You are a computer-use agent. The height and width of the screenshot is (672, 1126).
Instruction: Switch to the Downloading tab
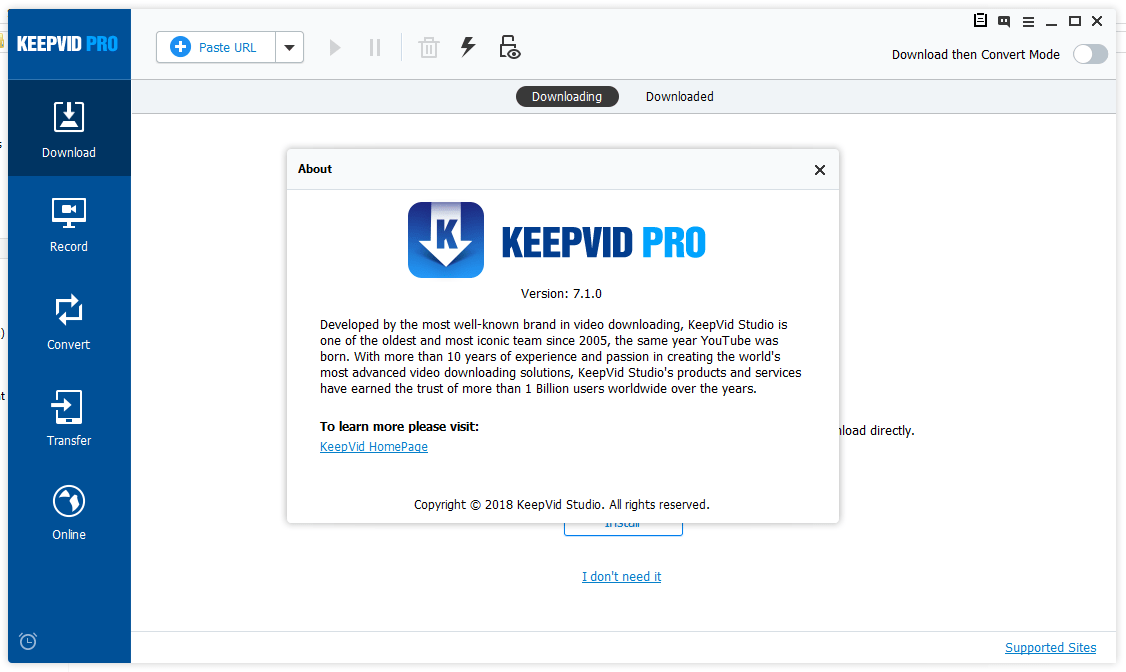(567, 96)
